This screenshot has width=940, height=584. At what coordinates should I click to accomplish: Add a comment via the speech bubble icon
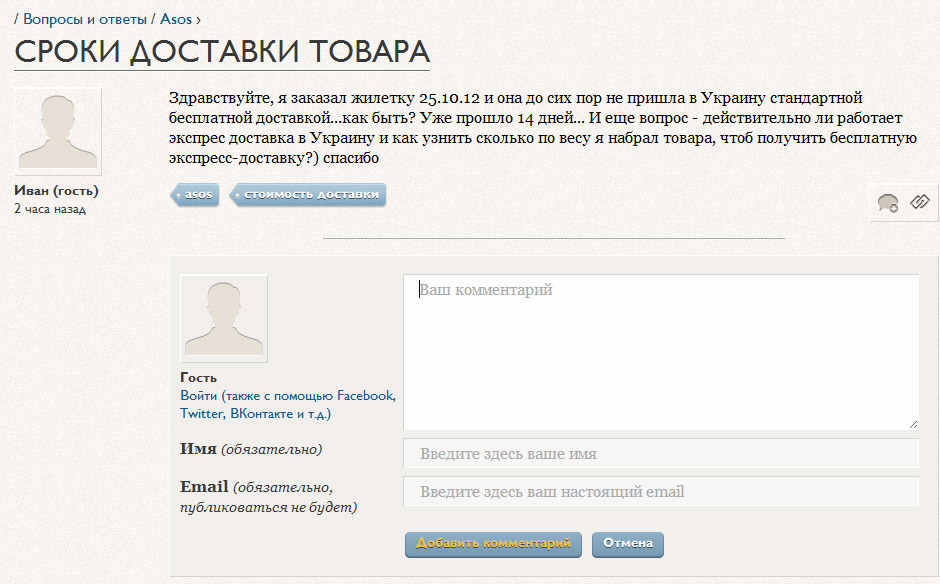[888, 202]
